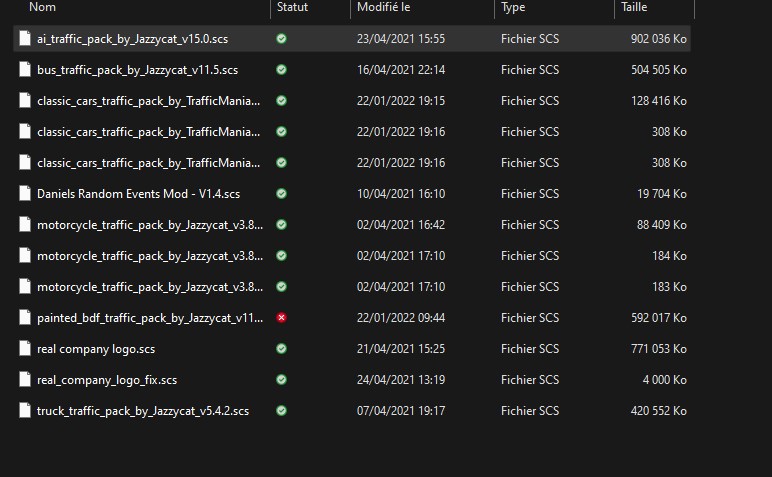Sort by the Nom column header
The image size is (772, 477).
pyautogui.click(x=42, y=7)
